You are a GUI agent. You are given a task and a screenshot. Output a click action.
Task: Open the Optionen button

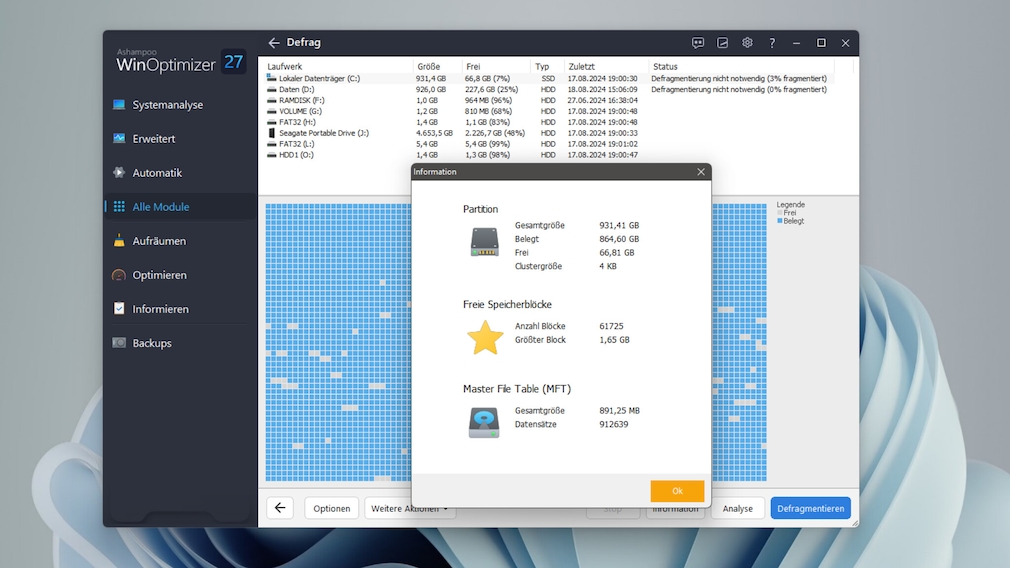(x=332, y=508)
